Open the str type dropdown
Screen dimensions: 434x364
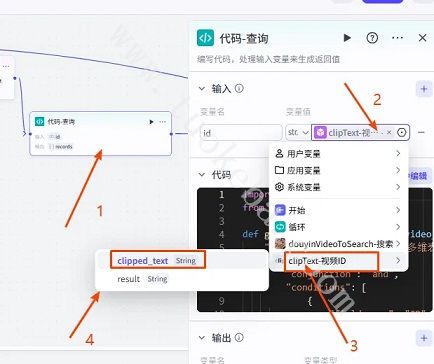pyautogui.click(x=298, y=133)
